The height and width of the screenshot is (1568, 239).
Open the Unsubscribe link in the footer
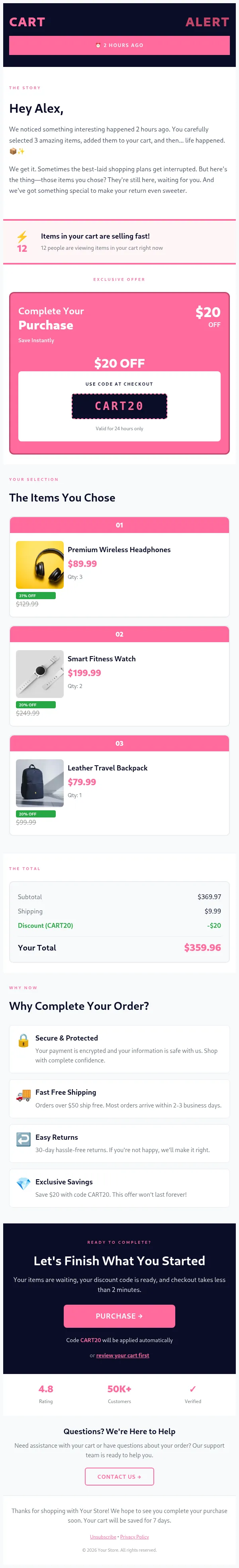(103, 1537)
